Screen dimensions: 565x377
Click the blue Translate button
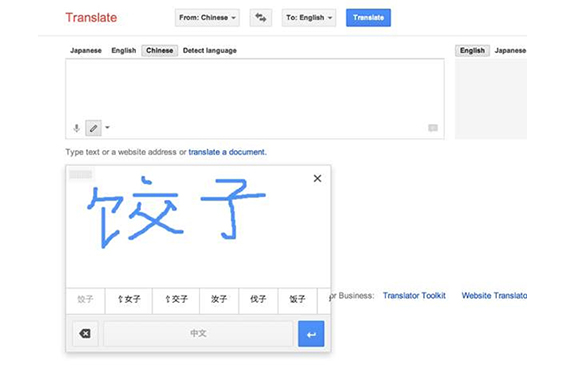[368, 18]
